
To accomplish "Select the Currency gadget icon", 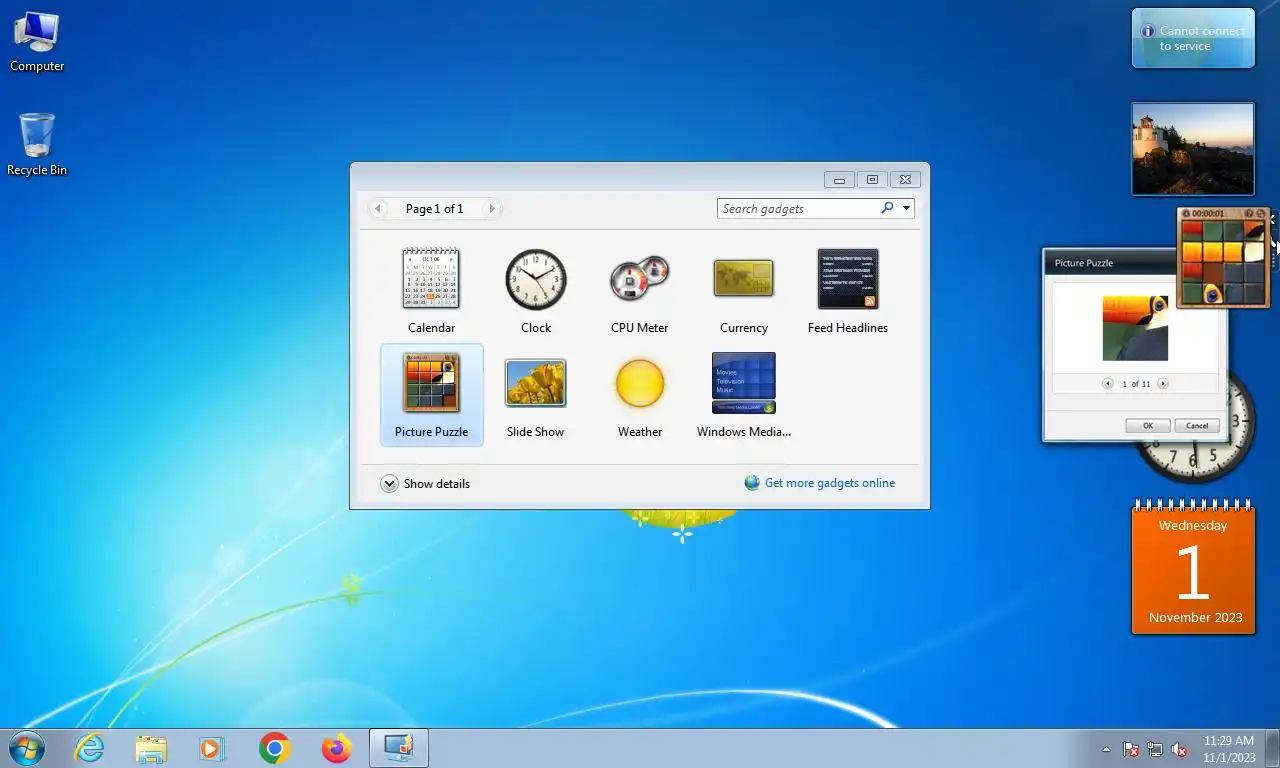I will coord(743,278).
